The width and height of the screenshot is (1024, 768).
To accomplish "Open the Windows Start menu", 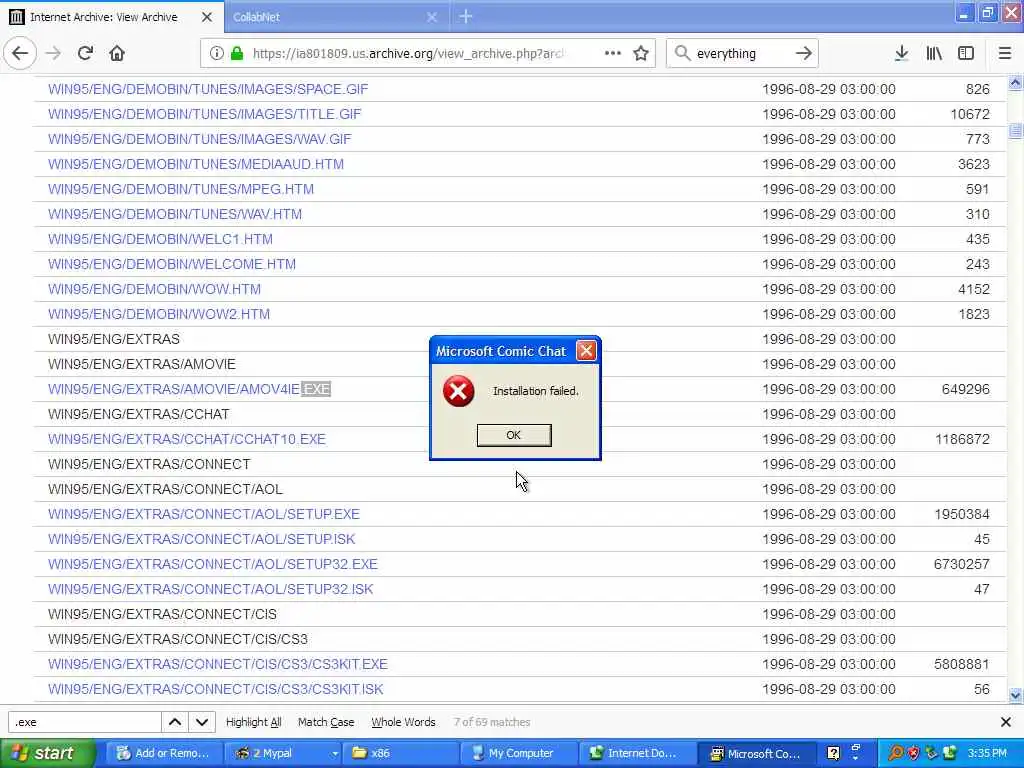I will pos(47,753).
